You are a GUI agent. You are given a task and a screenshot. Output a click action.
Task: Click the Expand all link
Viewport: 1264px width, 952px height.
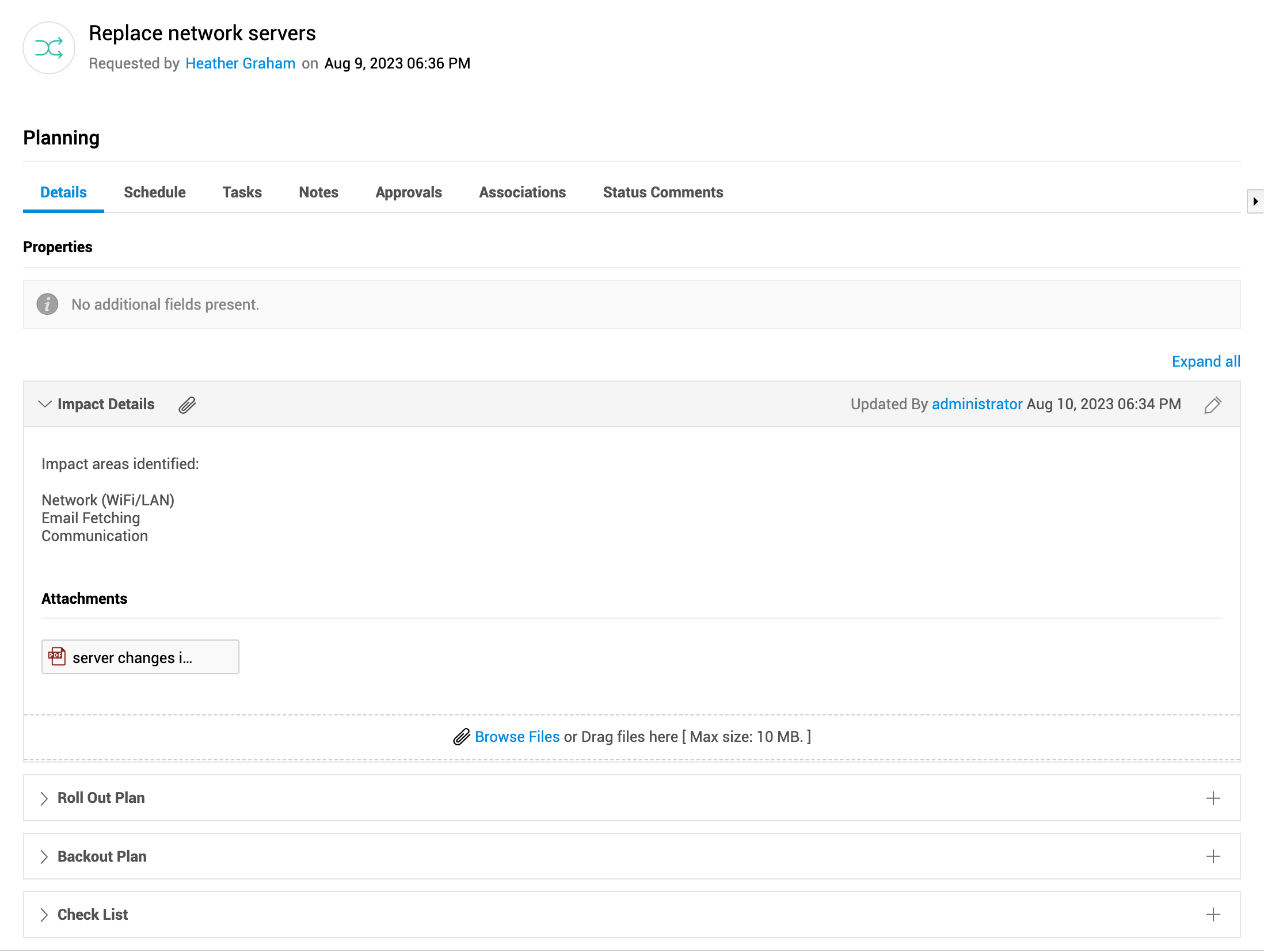pyautogui.click(x=1205, y=361)
